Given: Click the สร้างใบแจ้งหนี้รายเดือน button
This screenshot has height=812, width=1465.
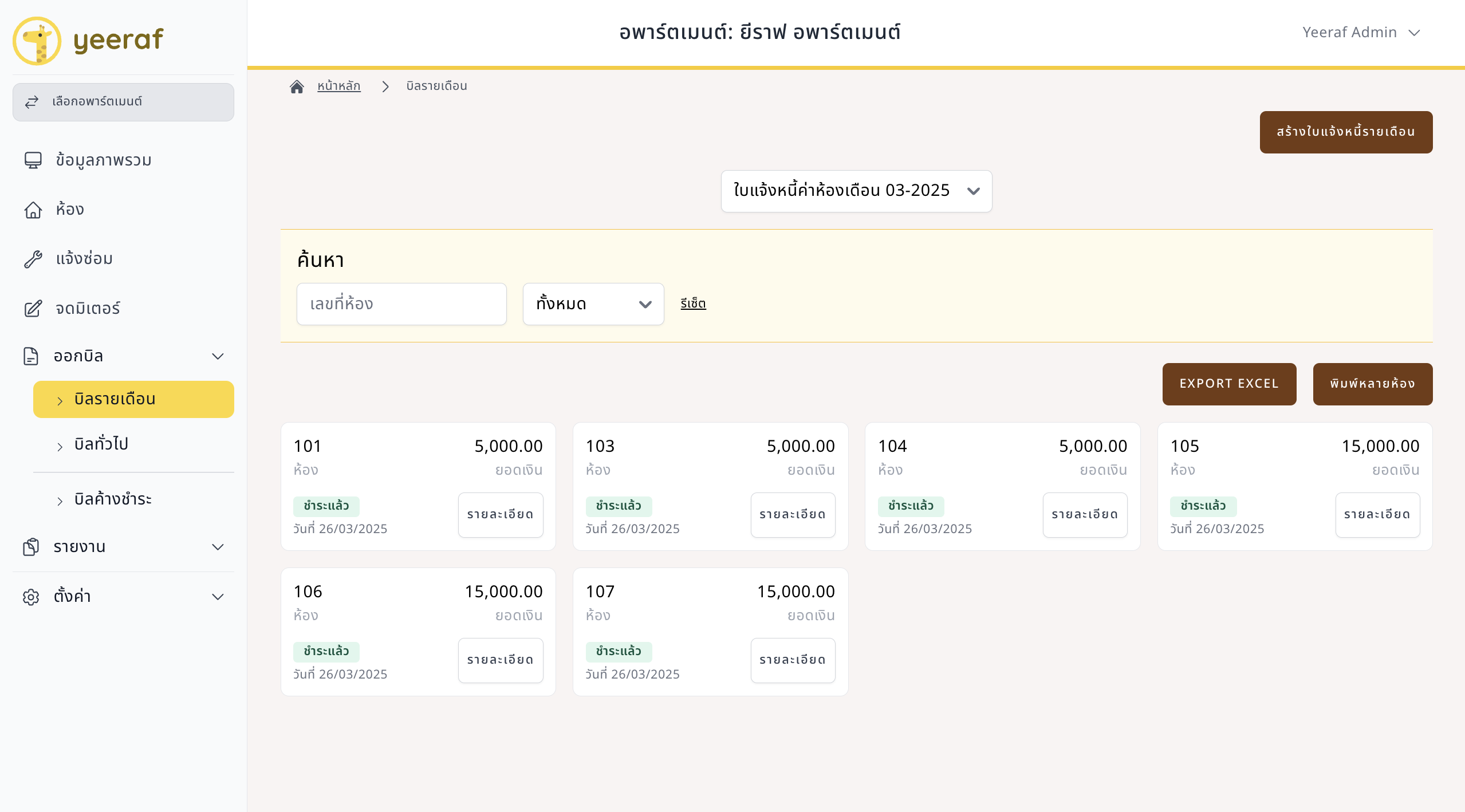Looking at the screenshot, I should (x=1346, y=132).
